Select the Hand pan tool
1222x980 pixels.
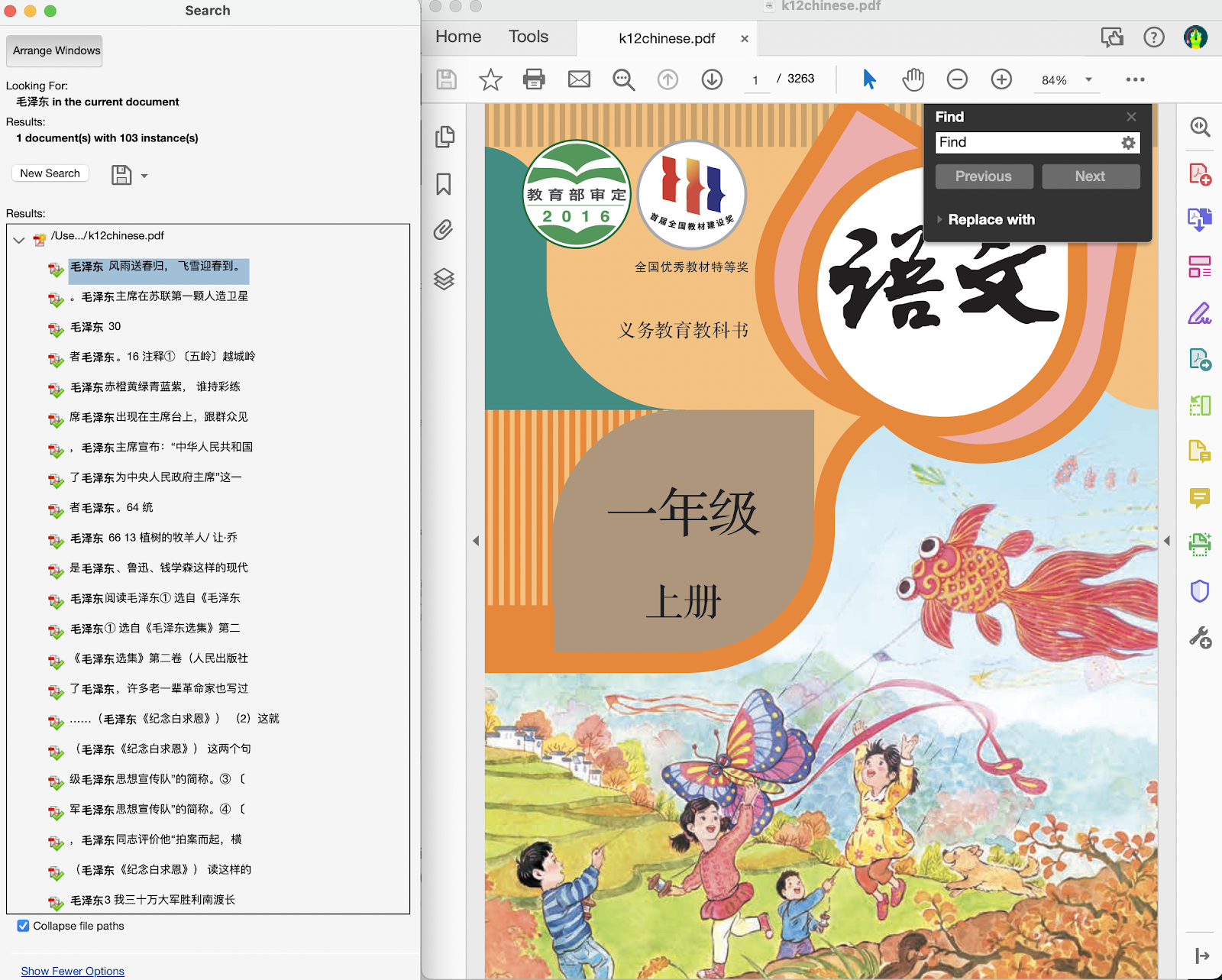(913, 79)
